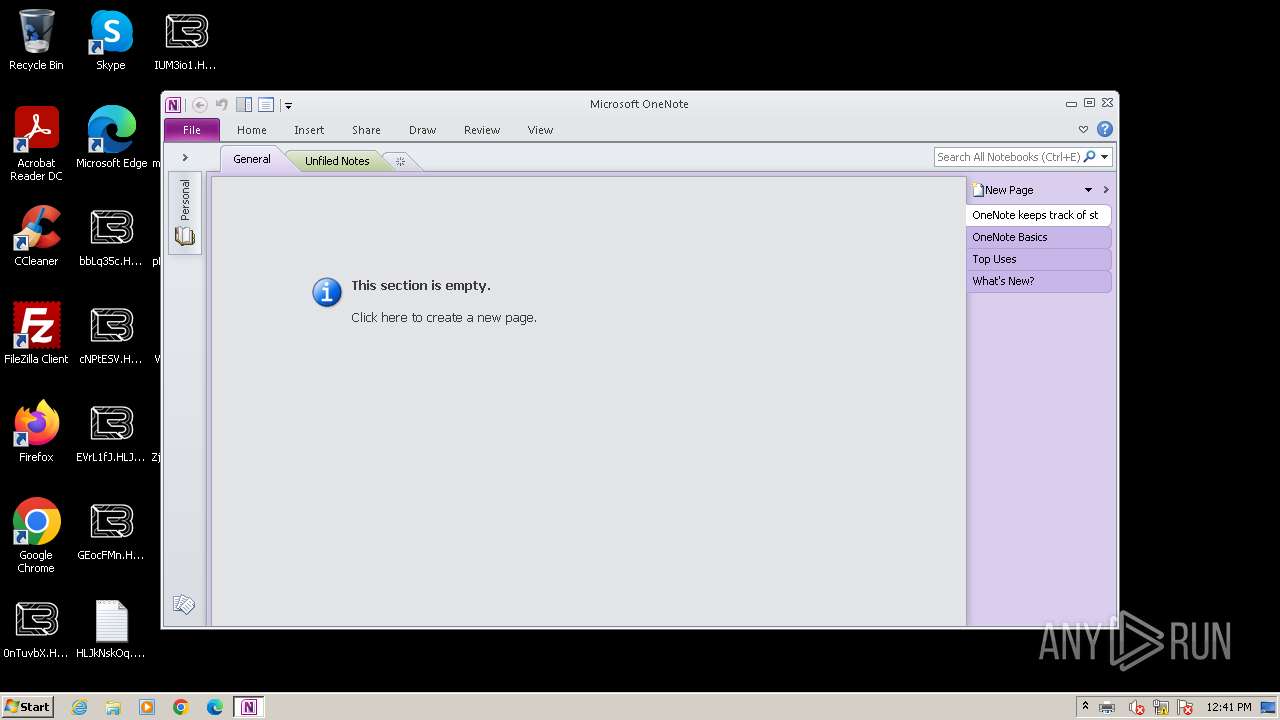The height and width of the screenshot is (720, 1280).
Task: Click the search magnifier icon
Action: 1089,157
